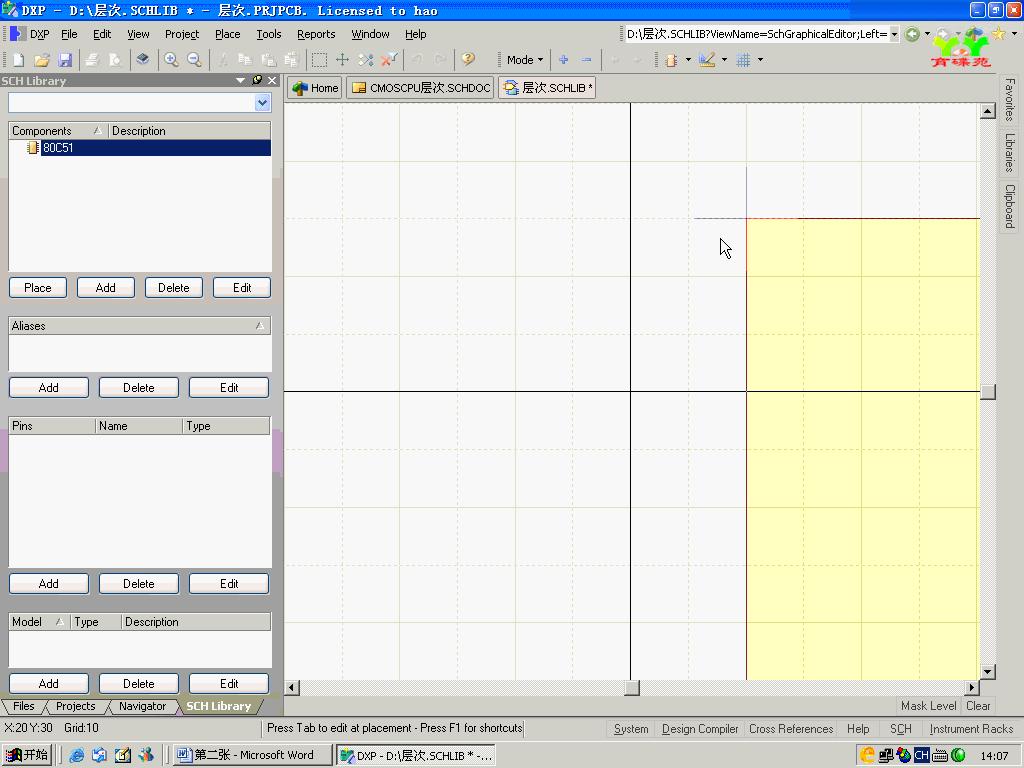Viewport: 1024px width, 768px height.
Task: Click the Favorites star icon
Action: pos(999,34)
